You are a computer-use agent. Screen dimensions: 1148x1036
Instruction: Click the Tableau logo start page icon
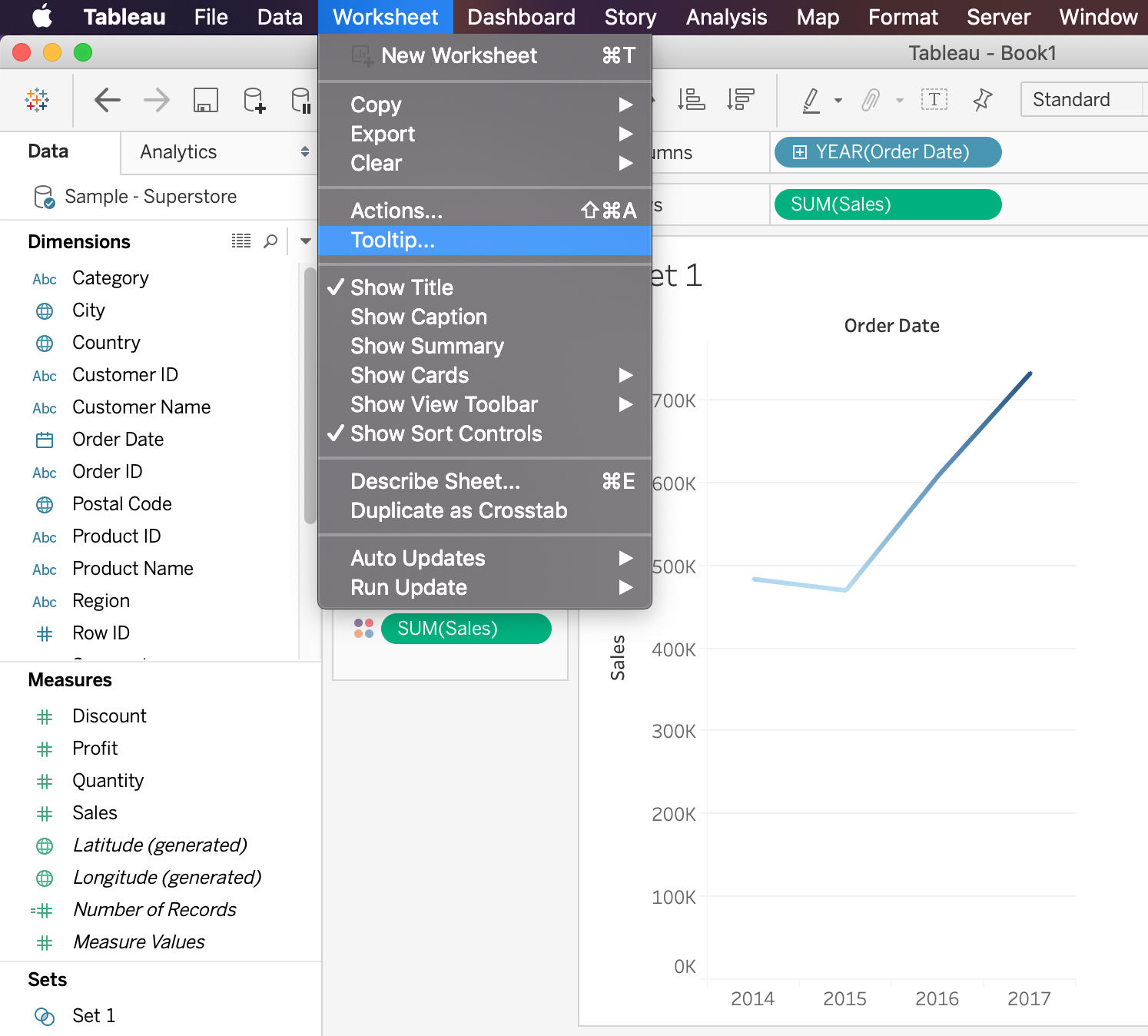(x=37, y=100)
